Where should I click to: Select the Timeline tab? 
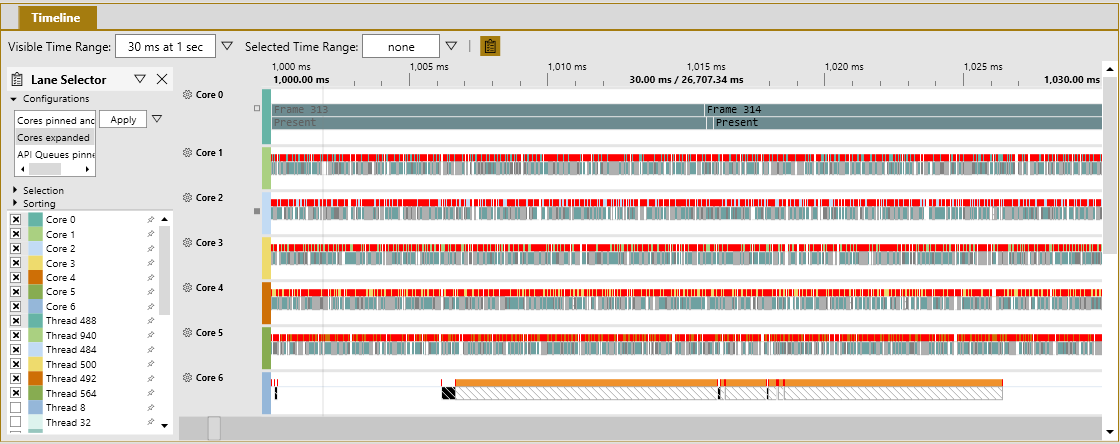tap(56, 18)
